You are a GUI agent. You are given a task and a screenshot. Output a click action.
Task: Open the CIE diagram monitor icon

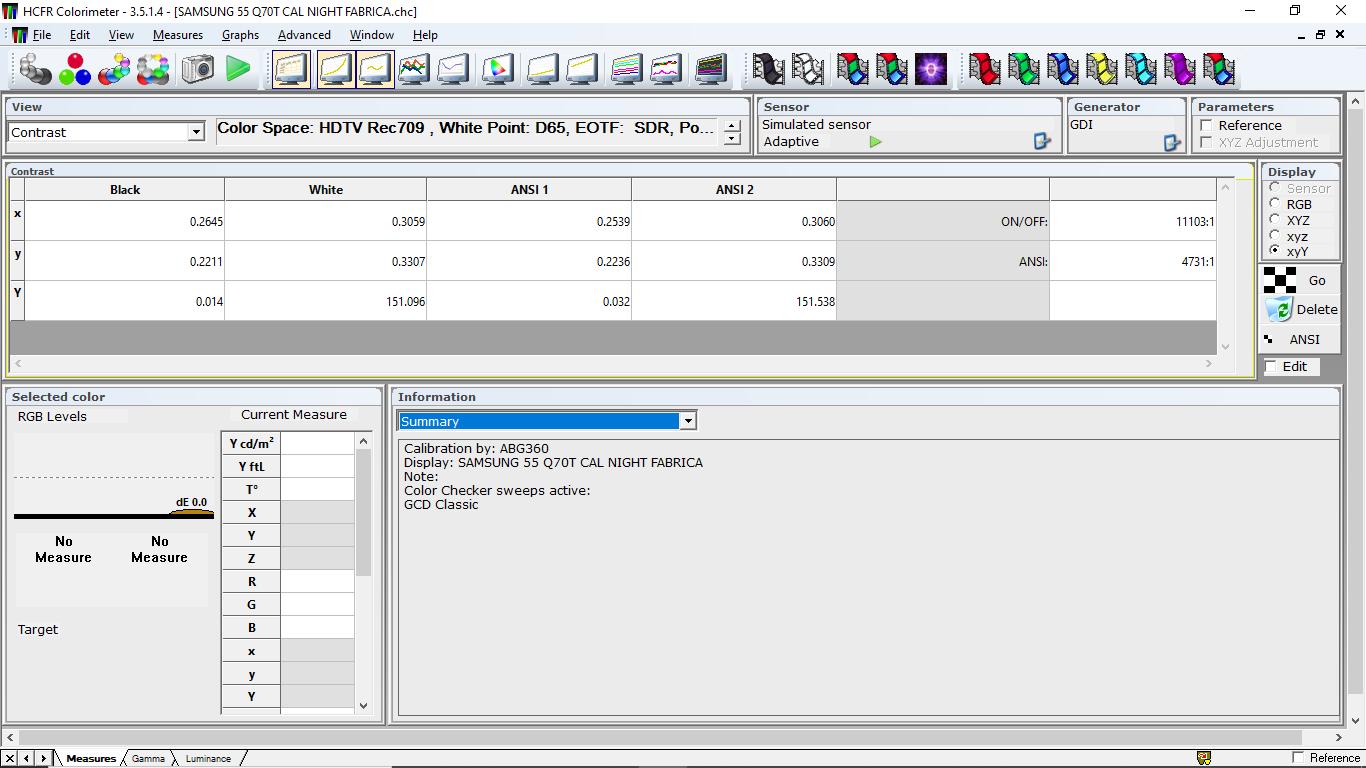[497, 69]
